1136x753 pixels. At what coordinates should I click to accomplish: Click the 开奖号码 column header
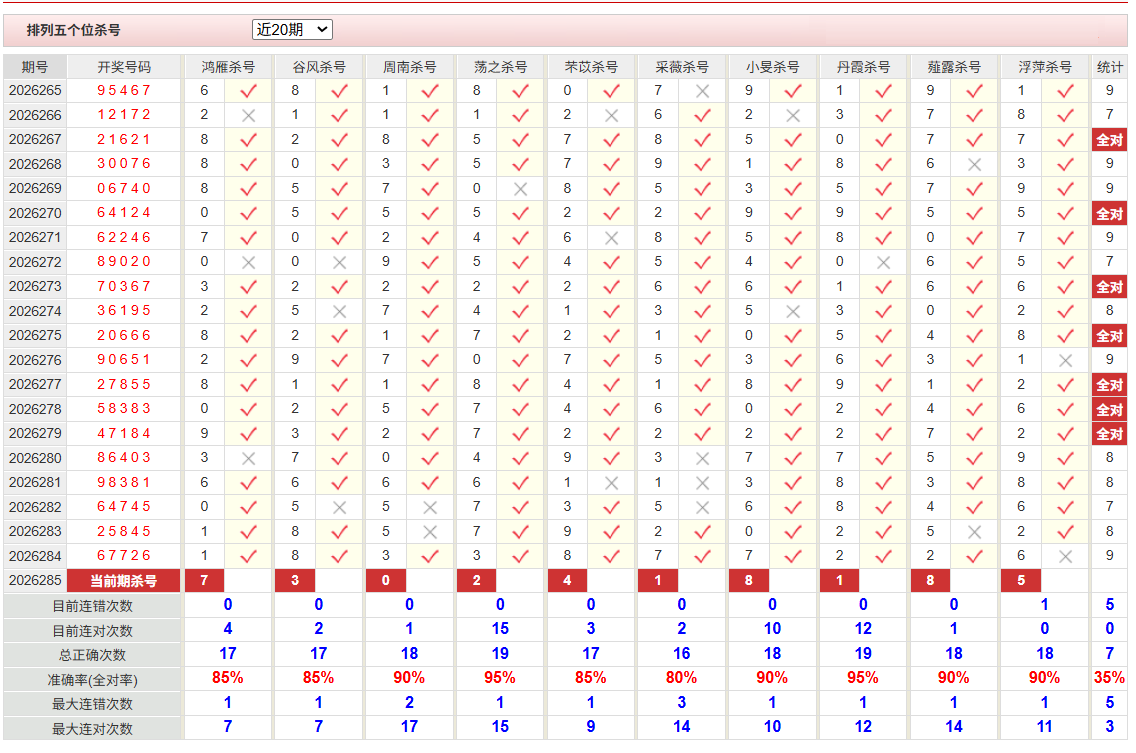(x=124, y=67)
